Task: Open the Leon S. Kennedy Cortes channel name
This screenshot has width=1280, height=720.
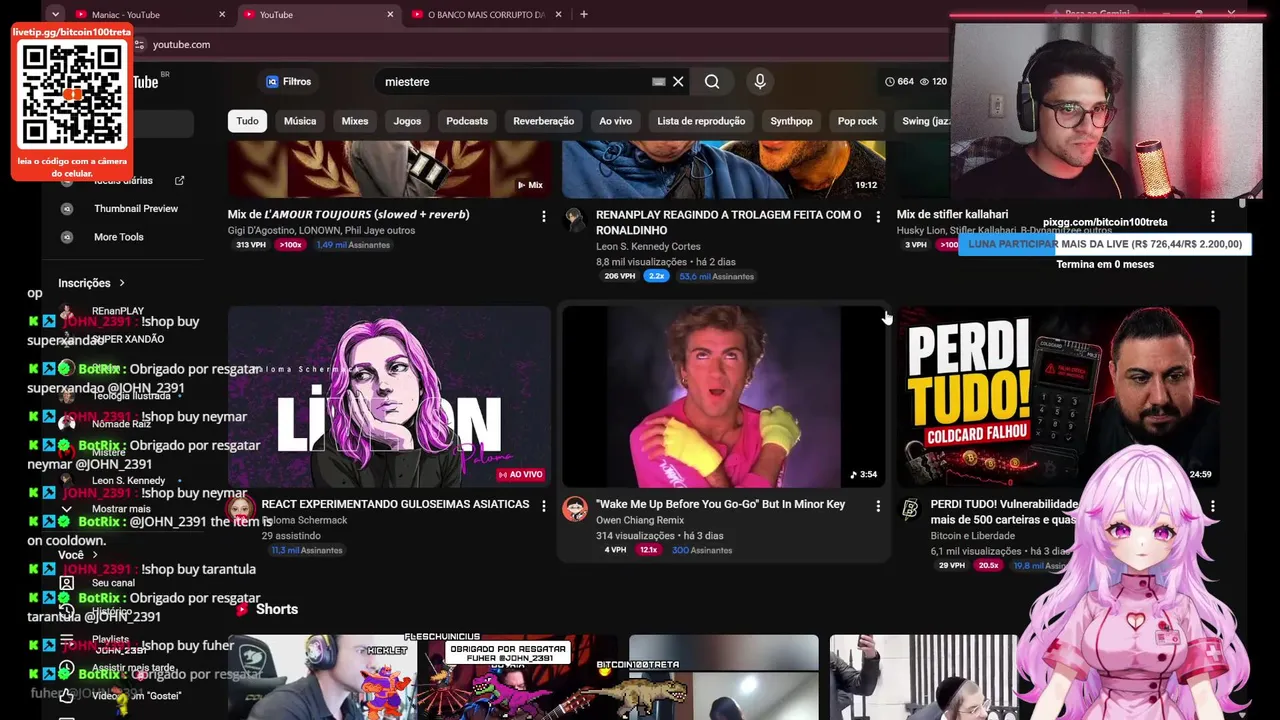Action: coord(648,246)
